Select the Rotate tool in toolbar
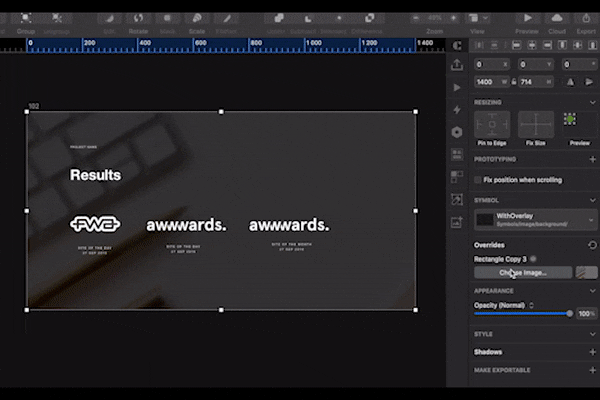This screenshot has width=600, height=400. coord(138,18)
